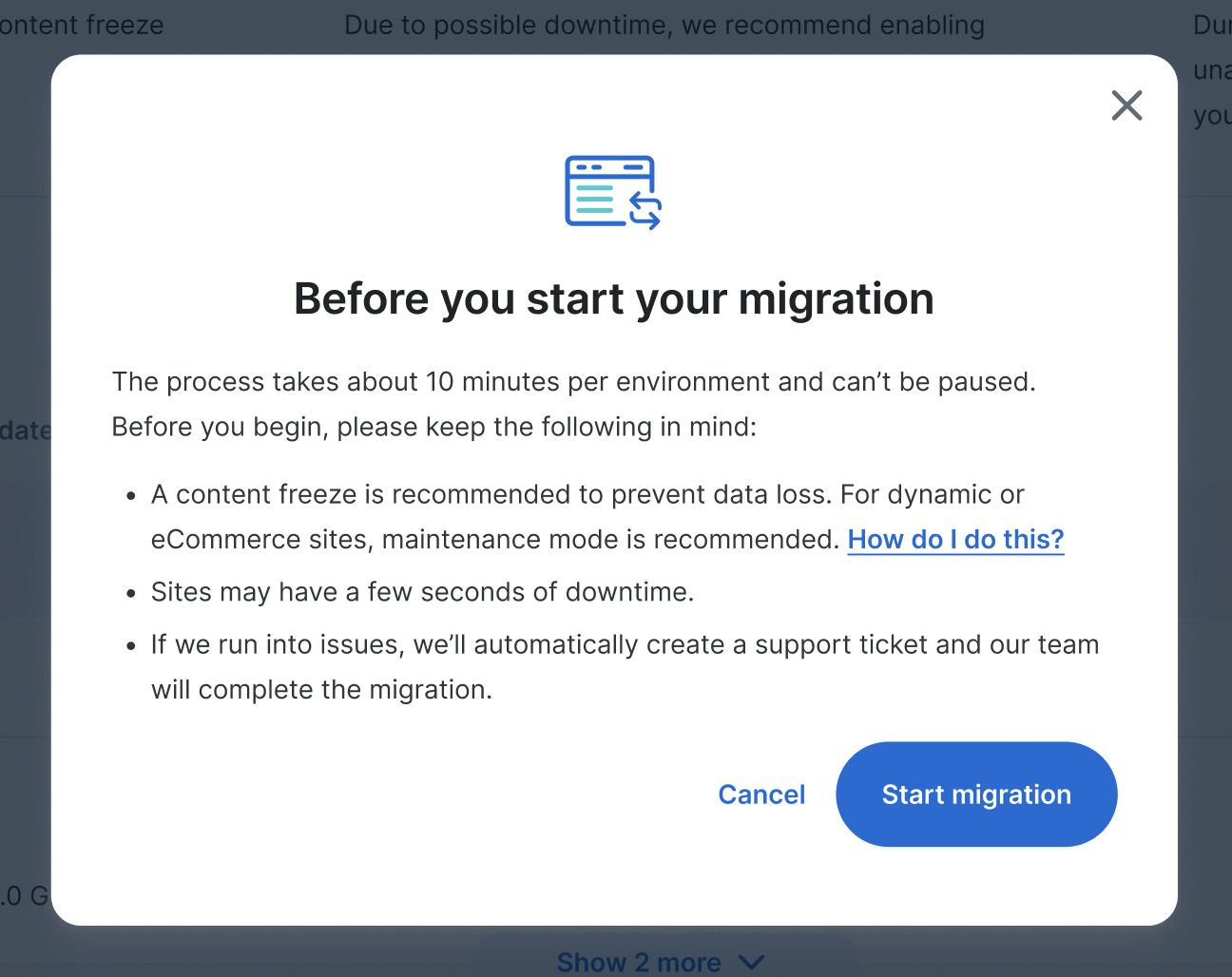Click the support ticket bullet text
Viewport: 1232px width, 977px height.
coord(625,645)
